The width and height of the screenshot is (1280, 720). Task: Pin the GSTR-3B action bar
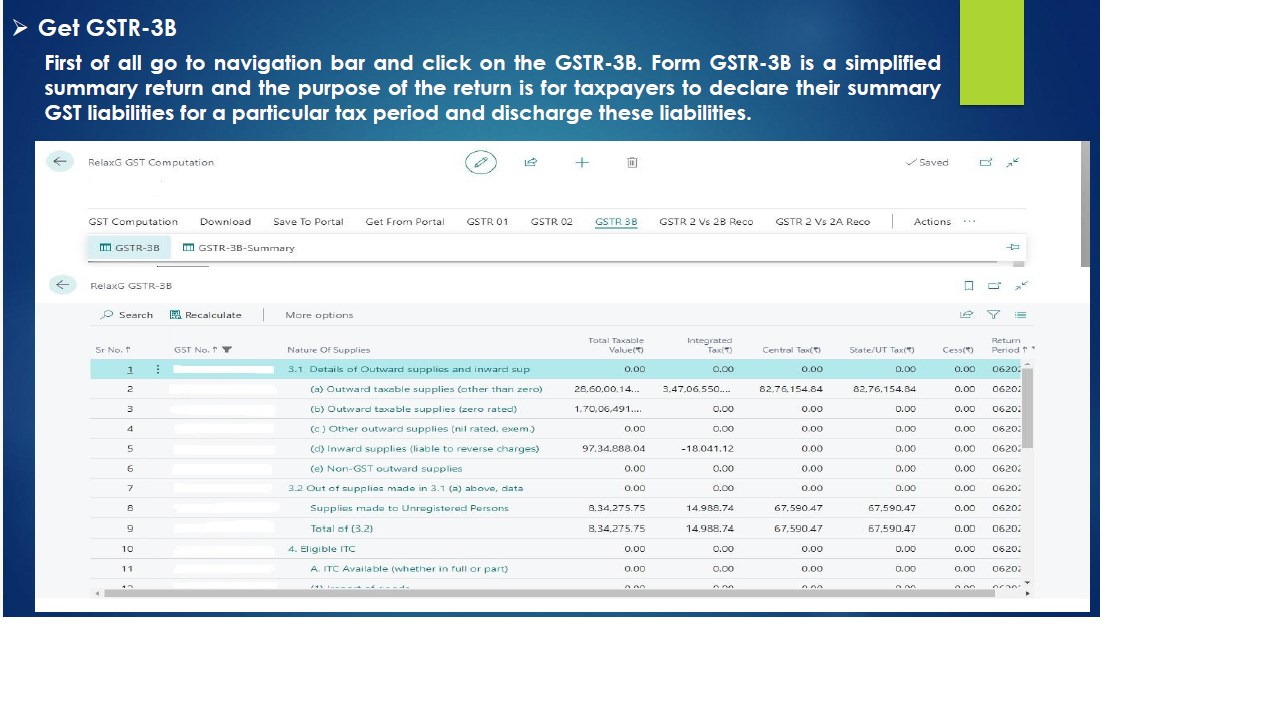tap(1013, 247)
